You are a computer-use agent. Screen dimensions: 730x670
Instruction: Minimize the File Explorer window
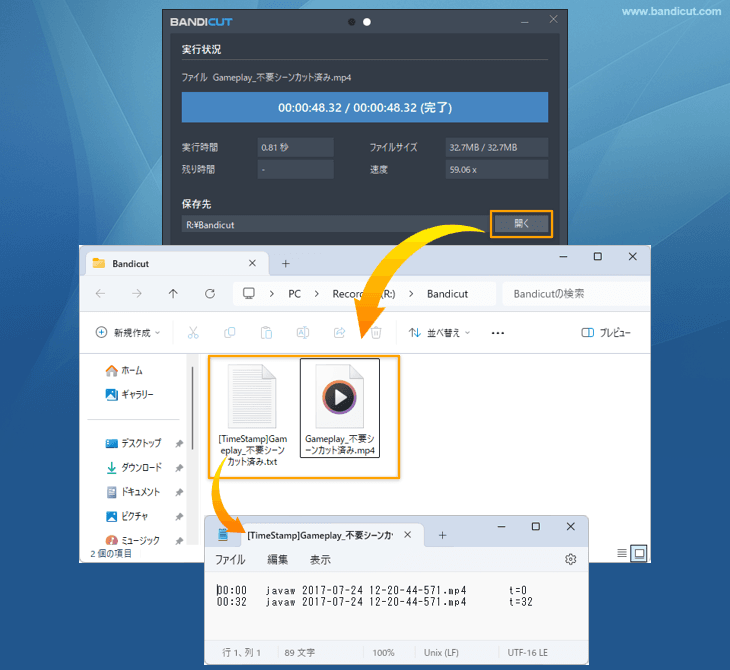click(563, 257)
